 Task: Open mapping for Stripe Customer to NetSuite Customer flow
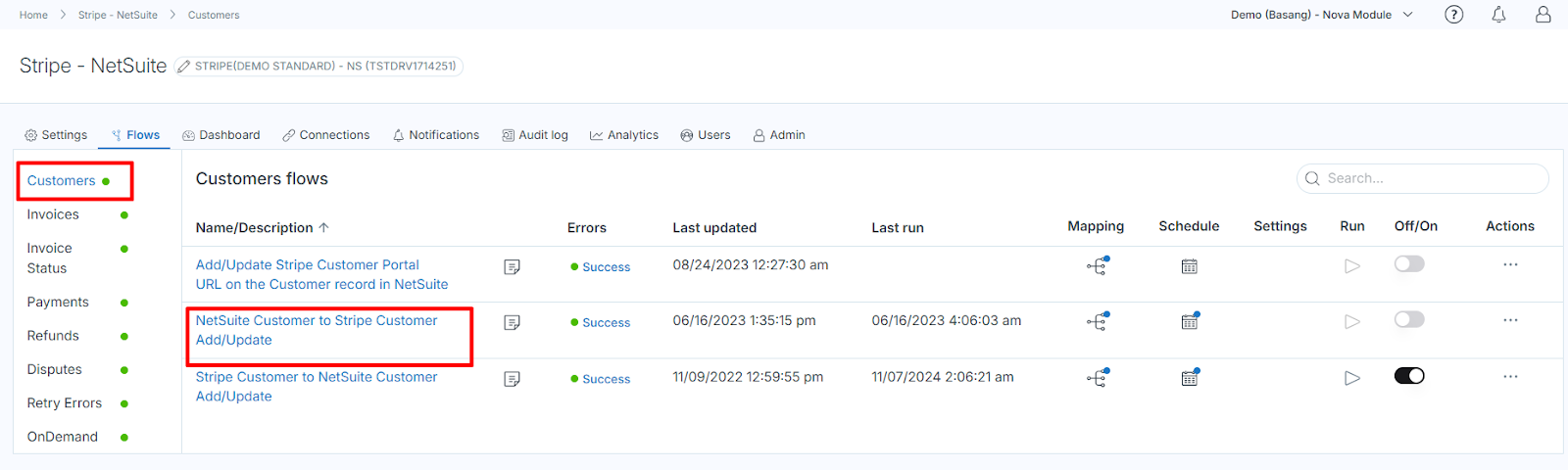pyautogui.click(x=1097, y=378)
